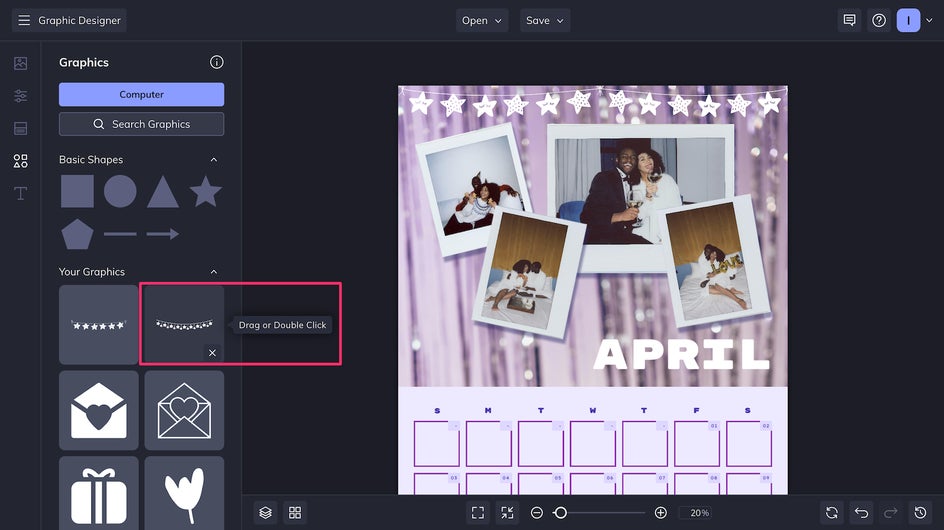Collapse the Your Graphics section
Image resolution: width=944 pixels, height=530 pixels.
(214, 272)
